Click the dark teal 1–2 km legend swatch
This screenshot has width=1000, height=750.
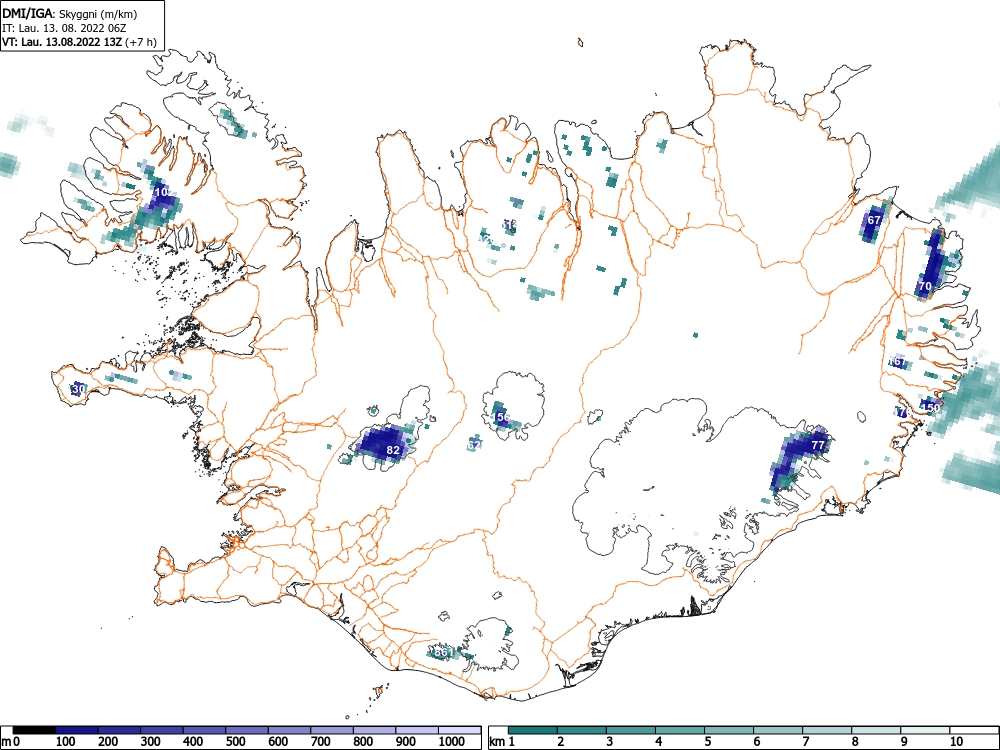(x=533, y=730)
